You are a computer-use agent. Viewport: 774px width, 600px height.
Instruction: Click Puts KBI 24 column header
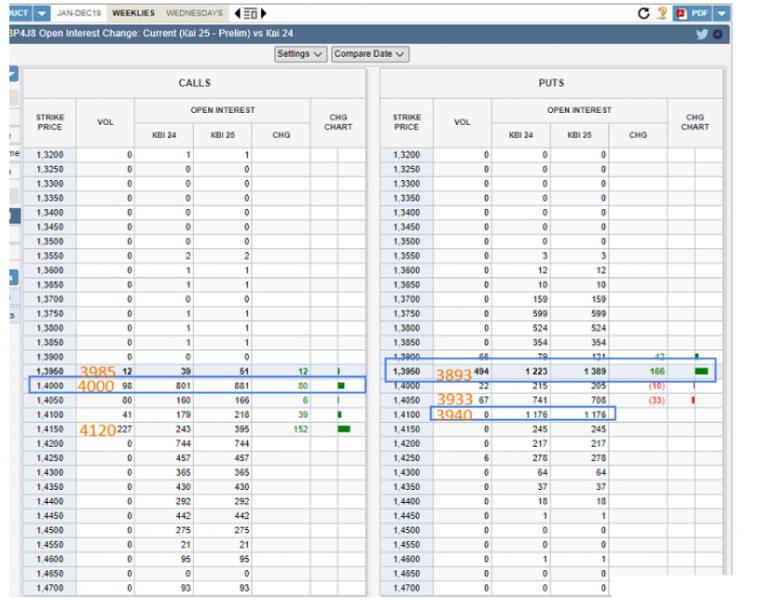pos(521,135)
